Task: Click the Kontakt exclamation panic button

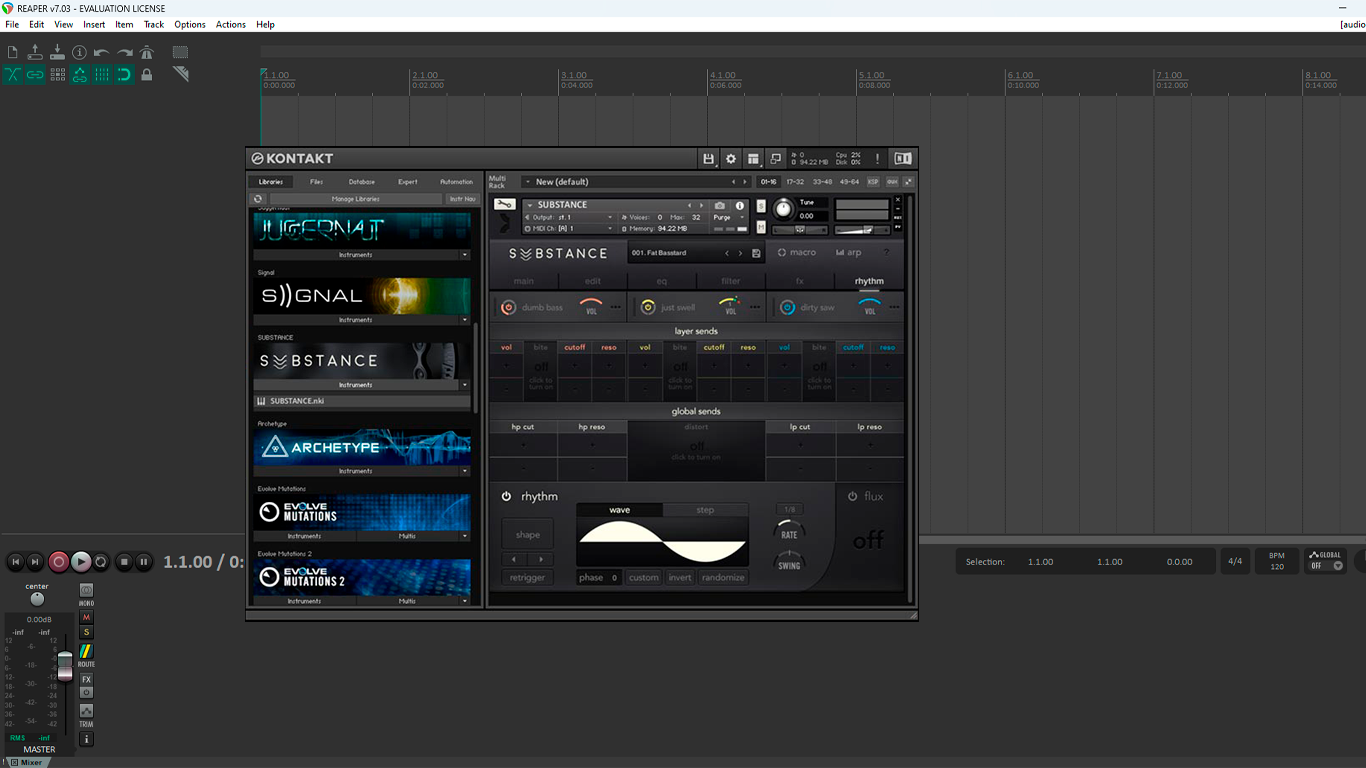Action: [878, 159]
